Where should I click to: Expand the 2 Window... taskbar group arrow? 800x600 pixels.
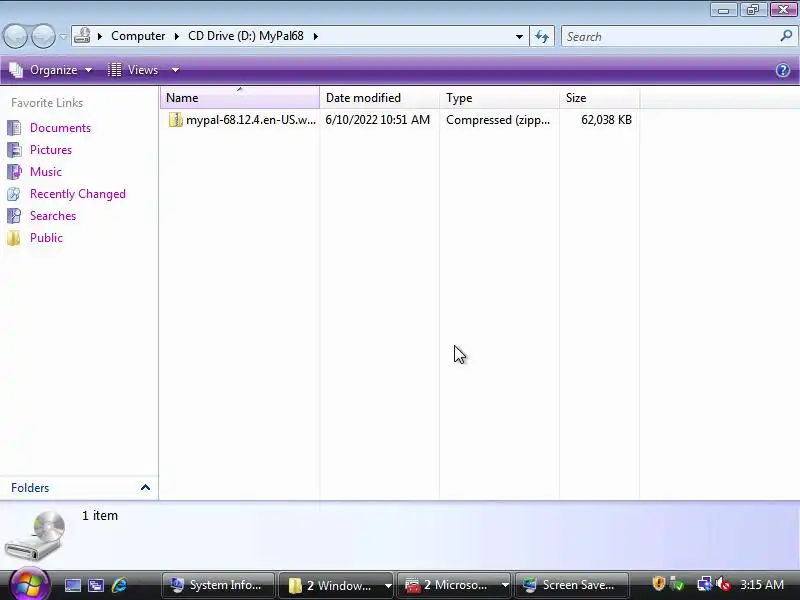tap(388, 586)
